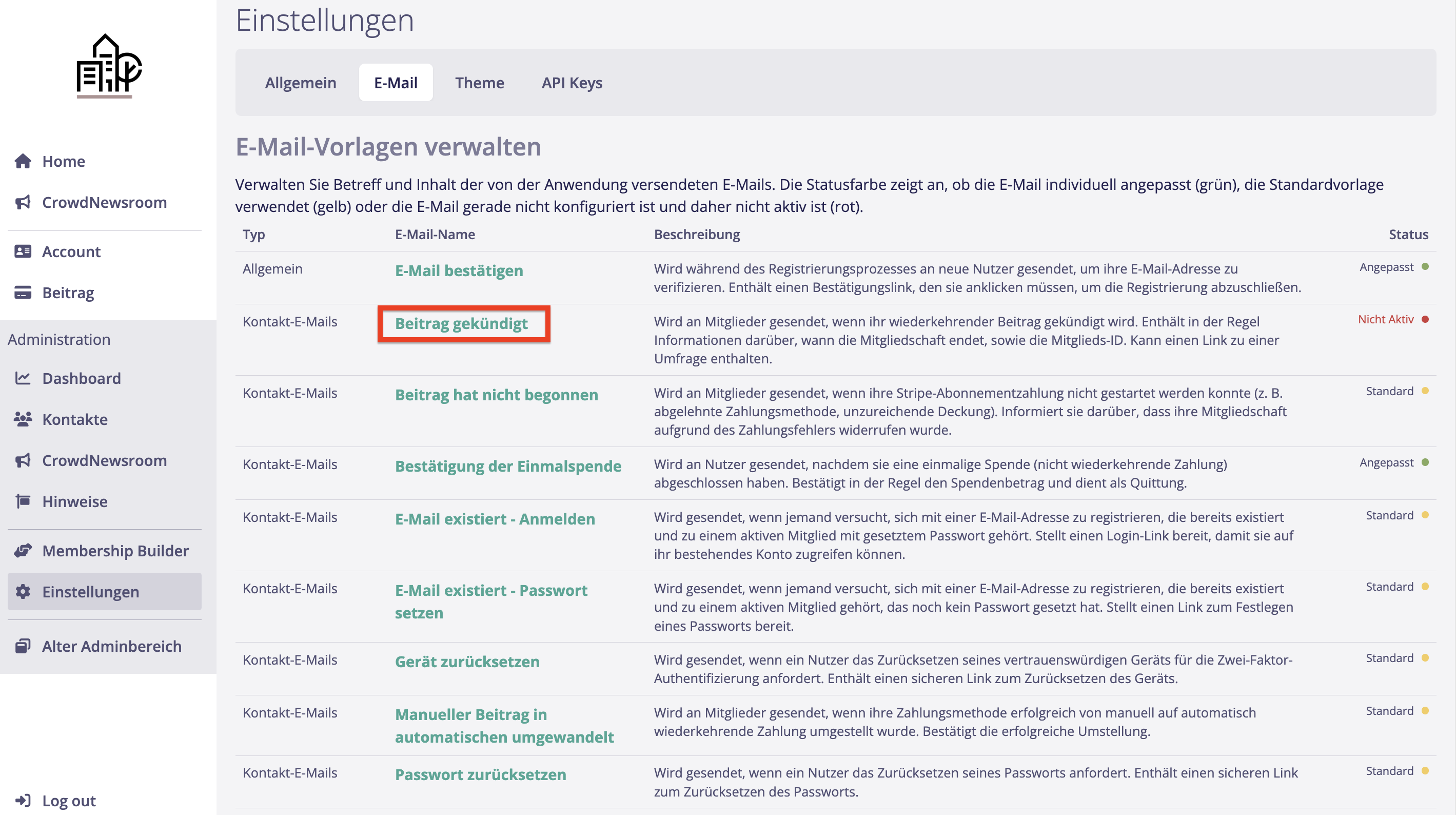Open the E-Mail bestätigen template
This screenshot has width=1456, height=815.
pos(458,270)
